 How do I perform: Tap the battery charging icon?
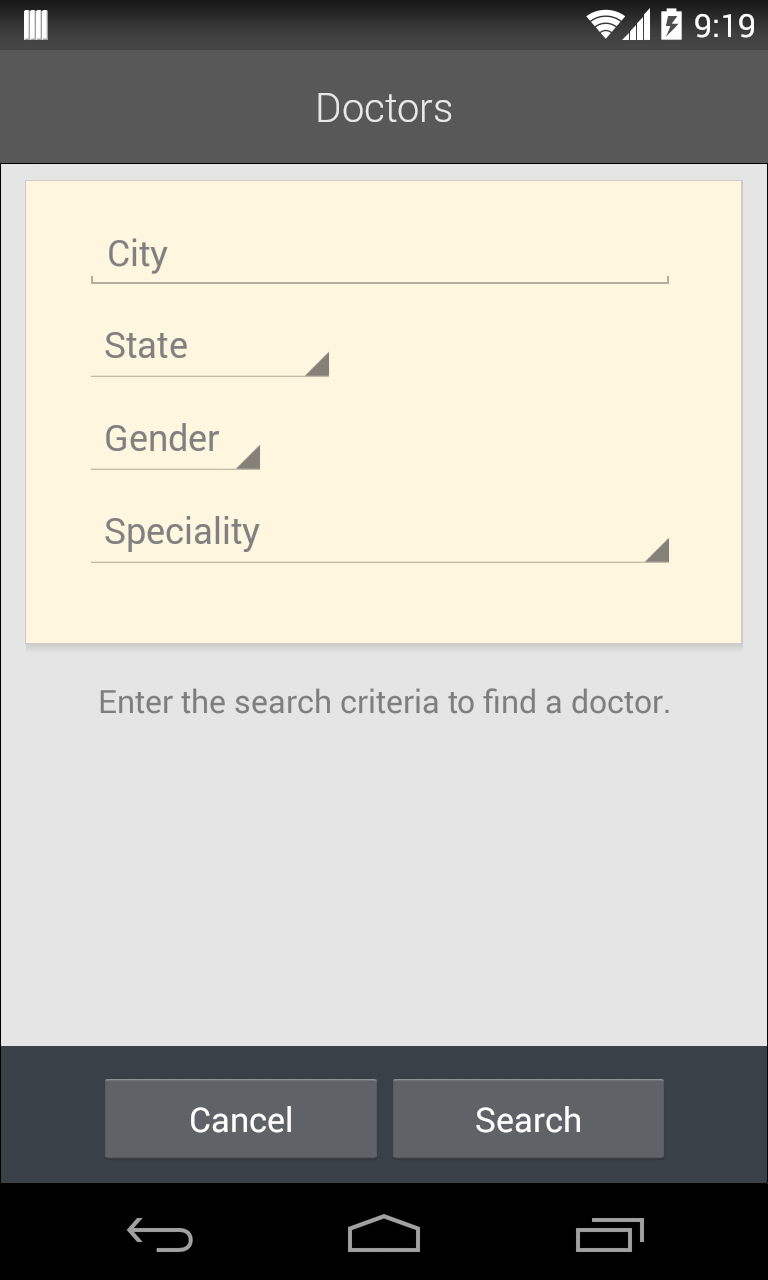pos(671,24)
